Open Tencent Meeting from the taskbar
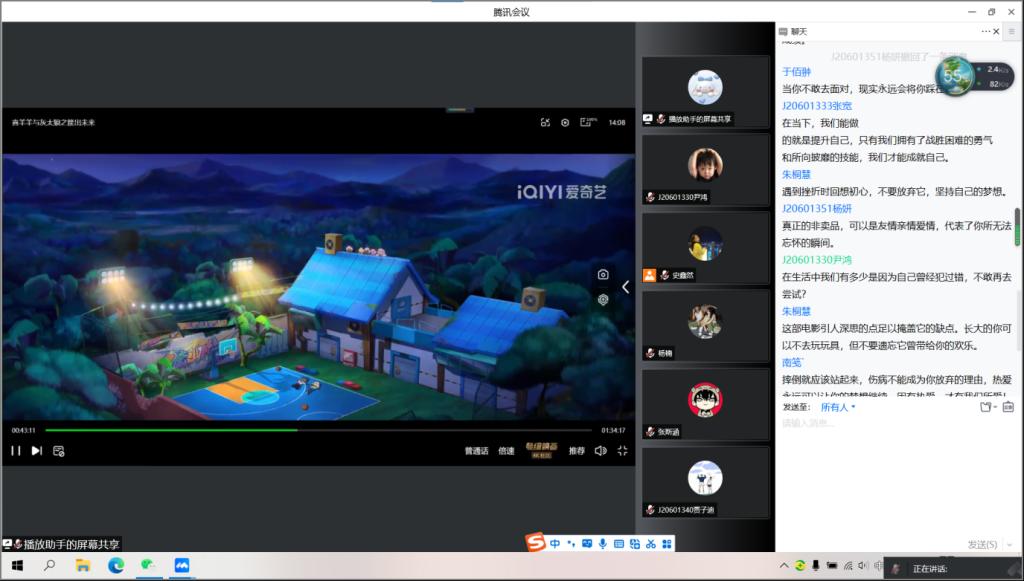 pyautogui.click(x=182, y=566)
